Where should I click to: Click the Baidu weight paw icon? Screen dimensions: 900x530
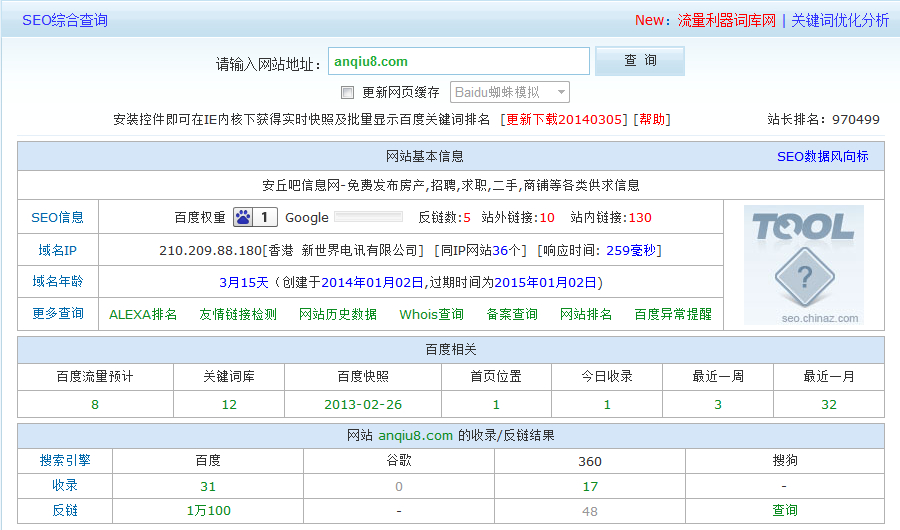243,217
